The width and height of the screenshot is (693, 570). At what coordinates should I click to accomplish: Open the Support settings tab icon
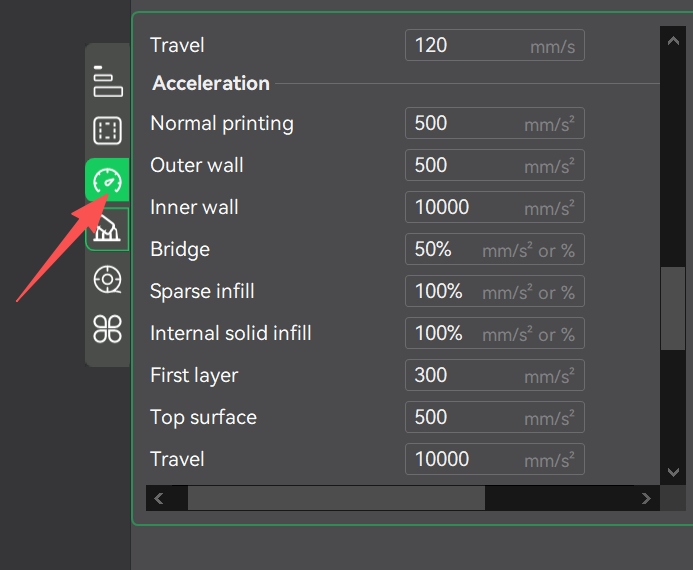(107, 230)
